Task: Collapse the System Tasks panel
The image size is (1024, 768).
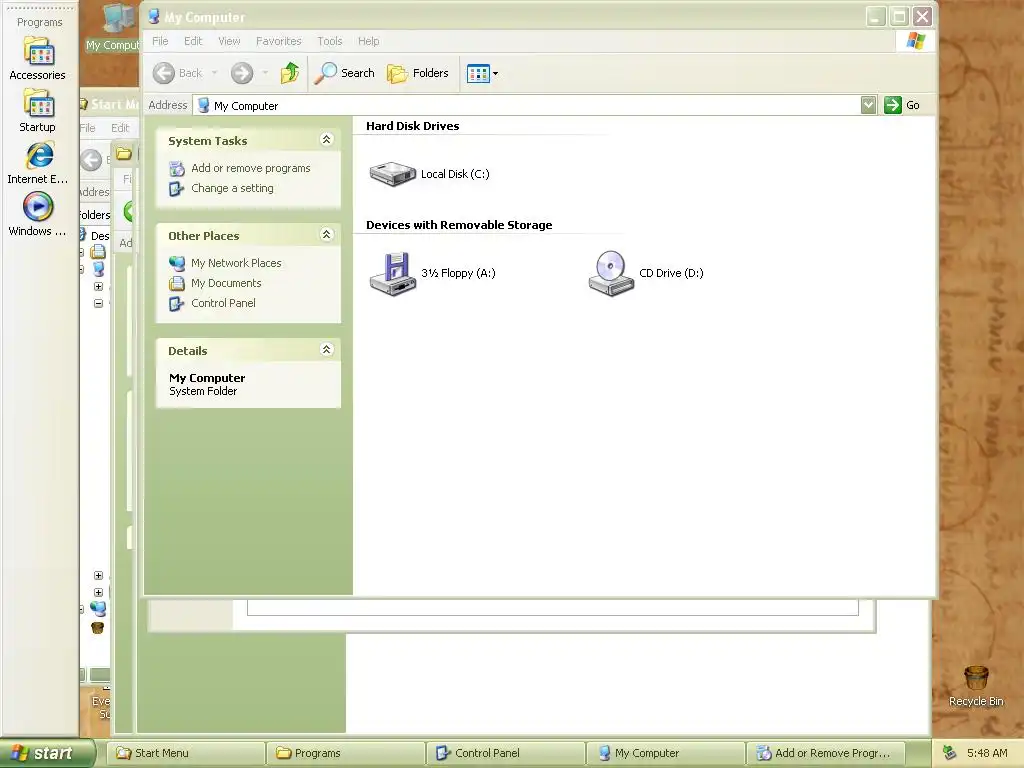Action: pyautogui.click(x=327, y=140)
